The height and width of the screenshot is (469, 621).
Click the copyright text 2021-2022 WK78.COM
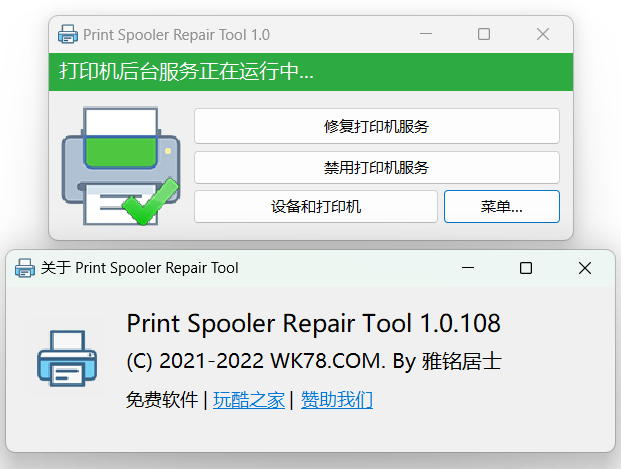[x=314, y=361]
